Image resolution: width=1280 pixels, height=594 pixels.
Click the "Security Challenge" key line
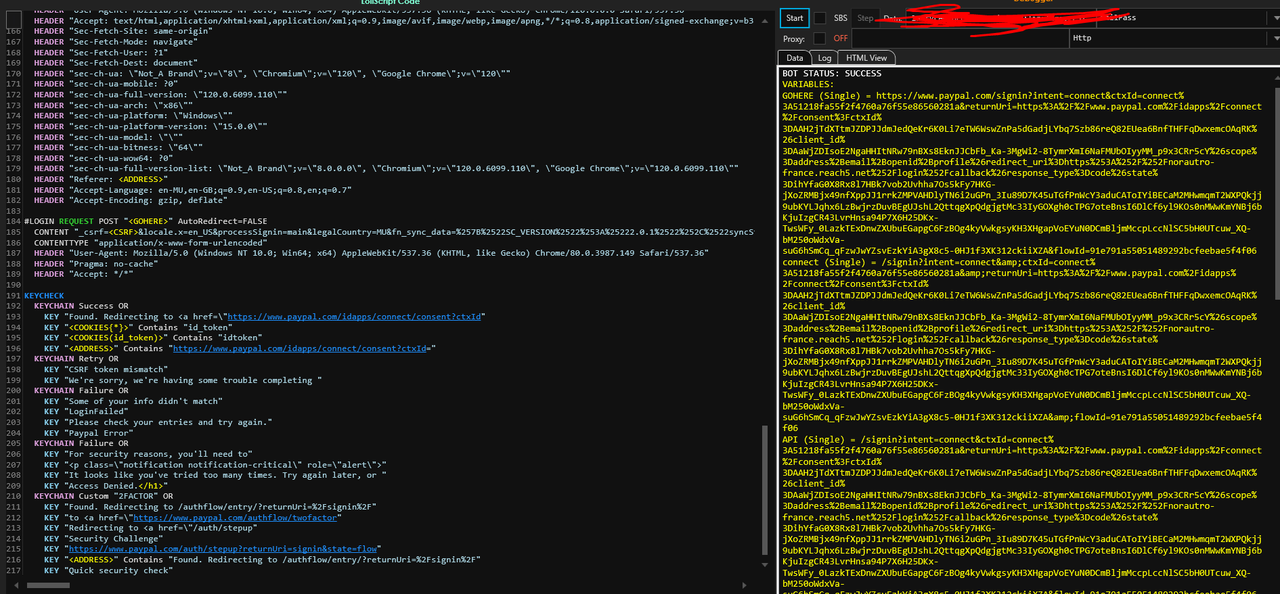[103, 538]
